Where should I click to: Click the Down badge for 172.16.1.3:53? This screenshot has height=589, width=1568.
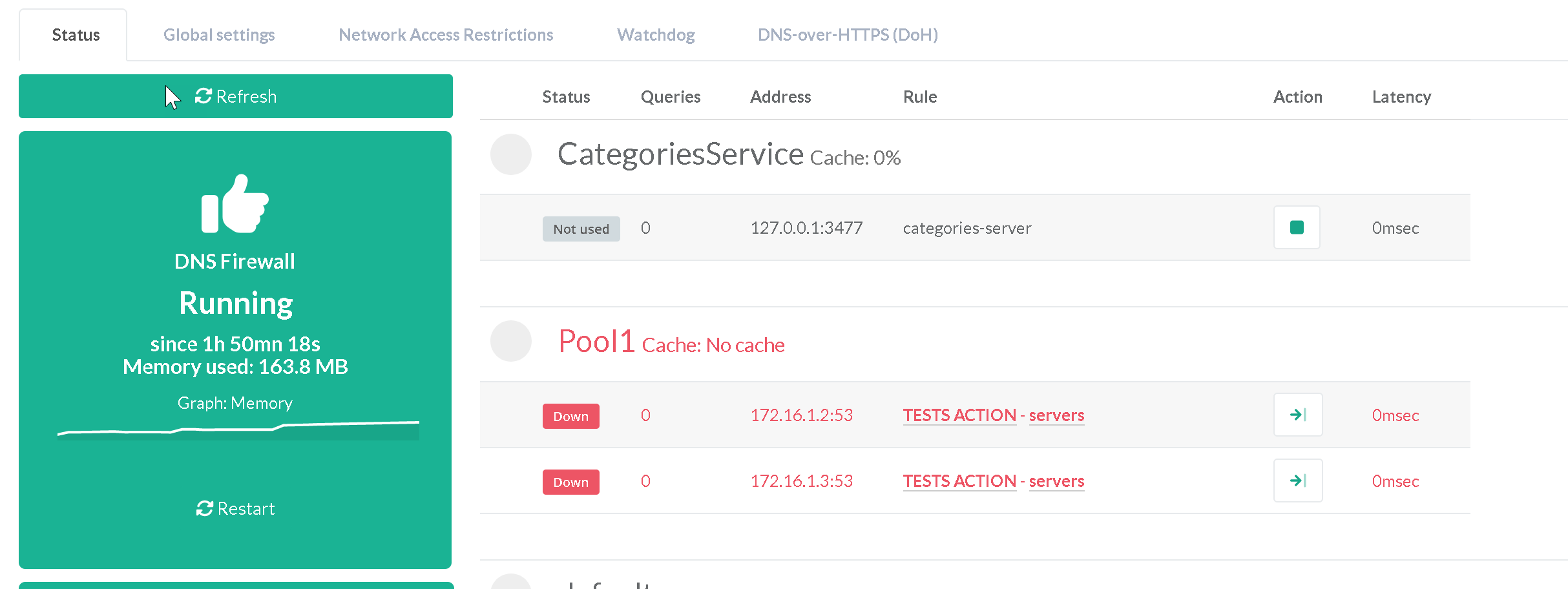click(x=570, y=482)
